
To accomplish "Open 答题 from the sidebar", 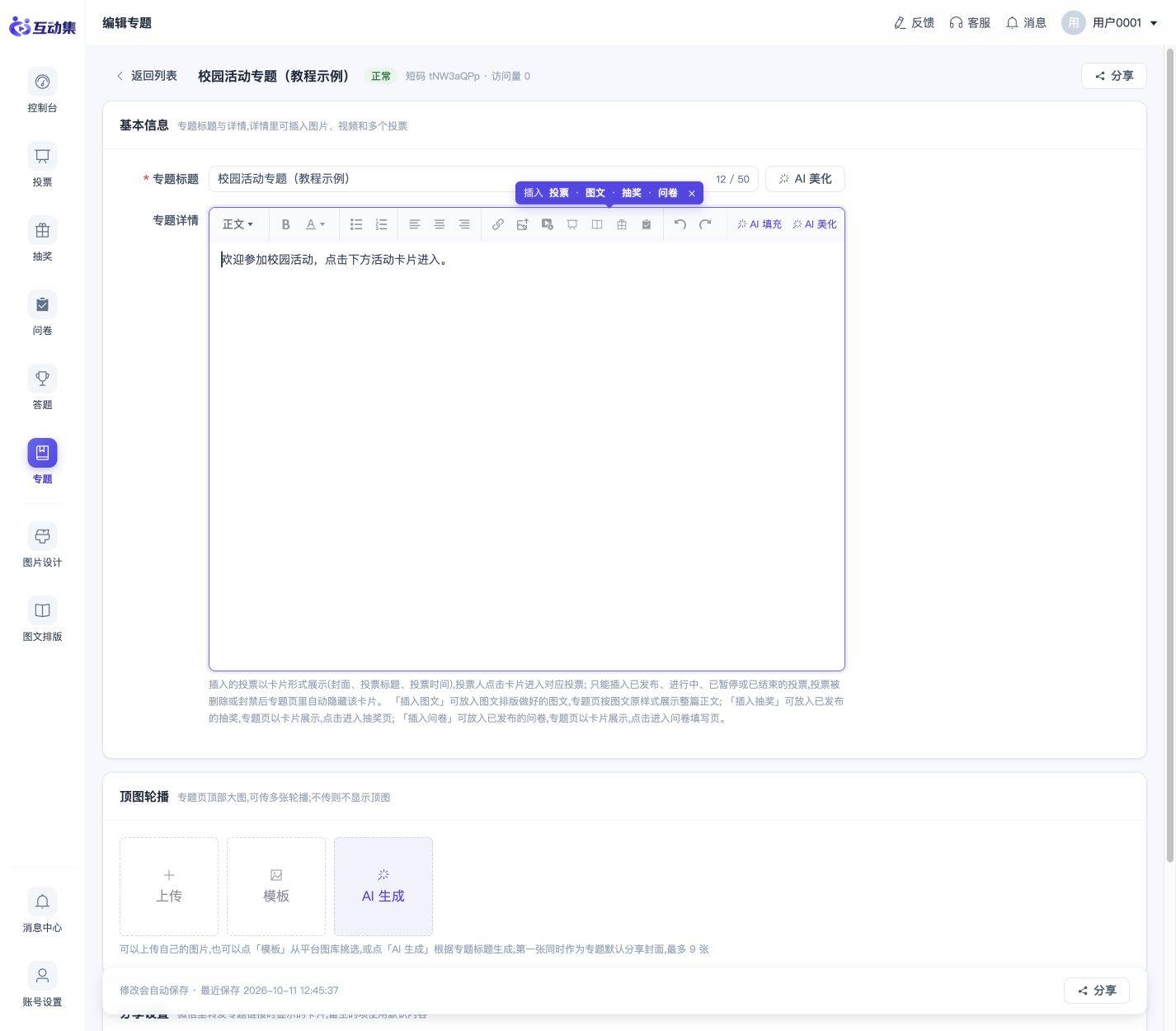I will (42, 388).
